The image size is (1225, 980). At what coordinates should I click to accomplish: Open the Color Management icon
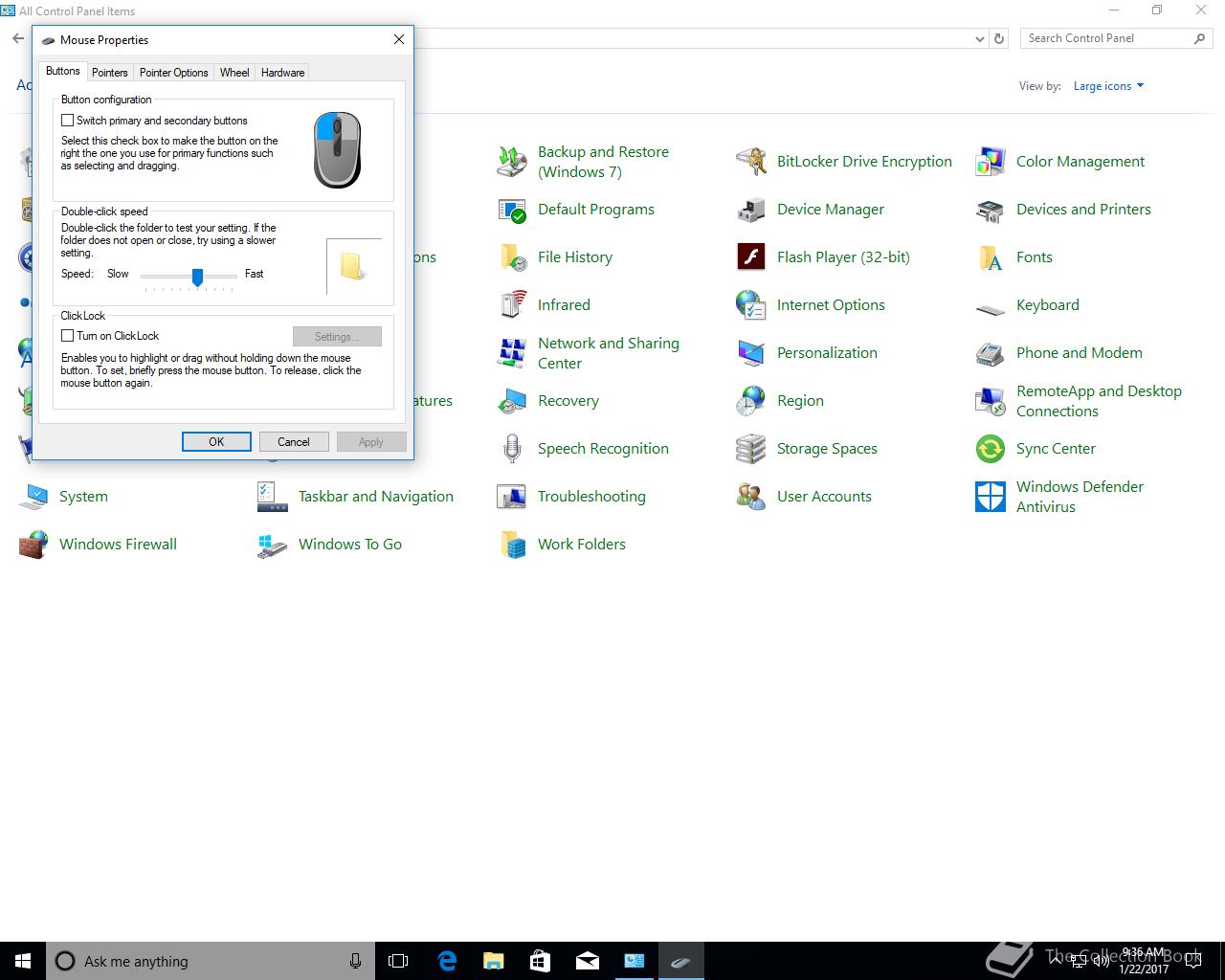[991, 162]
